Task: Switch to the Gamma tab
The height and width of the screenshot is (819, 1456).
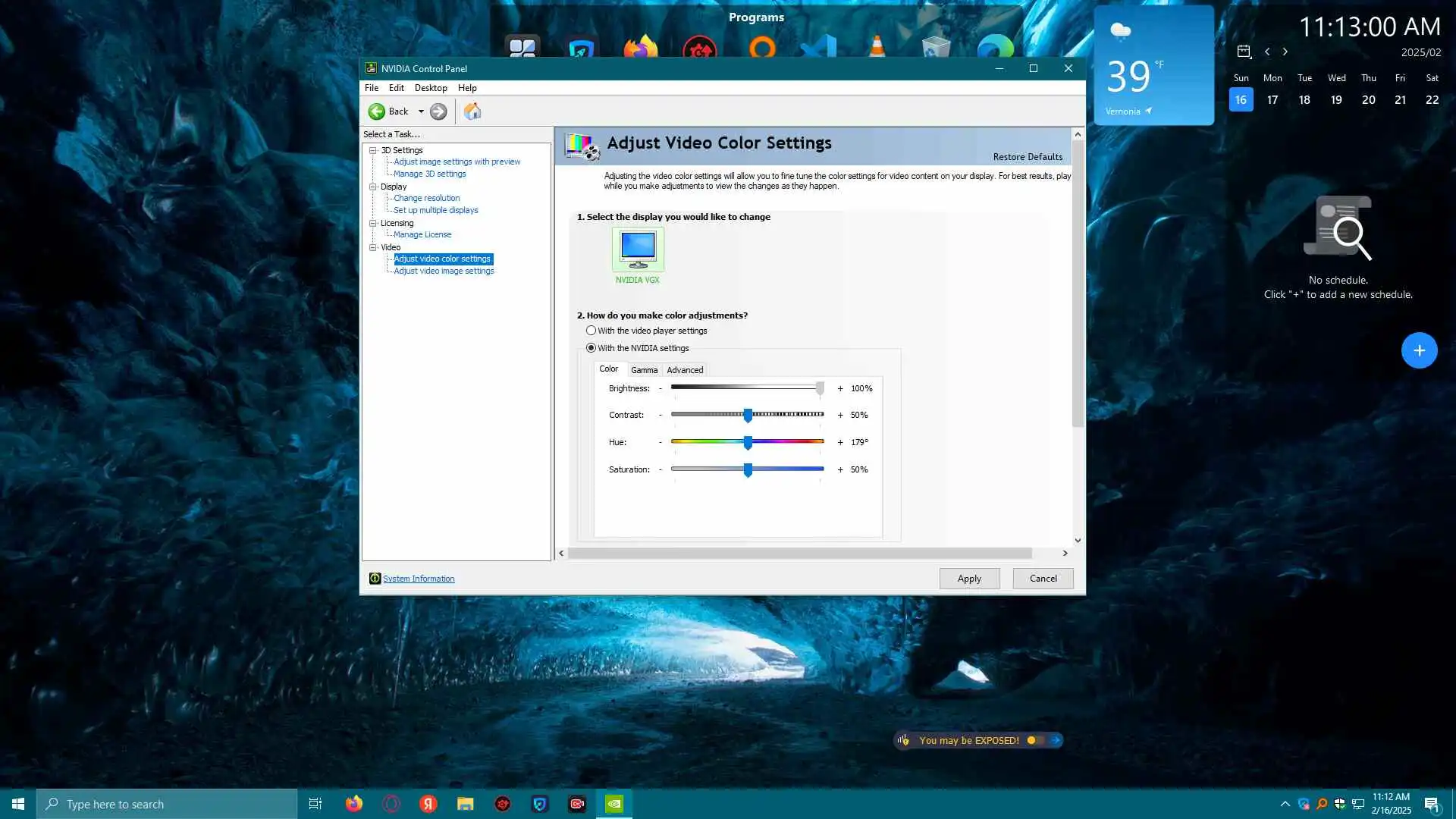Action: click(644, 370)
